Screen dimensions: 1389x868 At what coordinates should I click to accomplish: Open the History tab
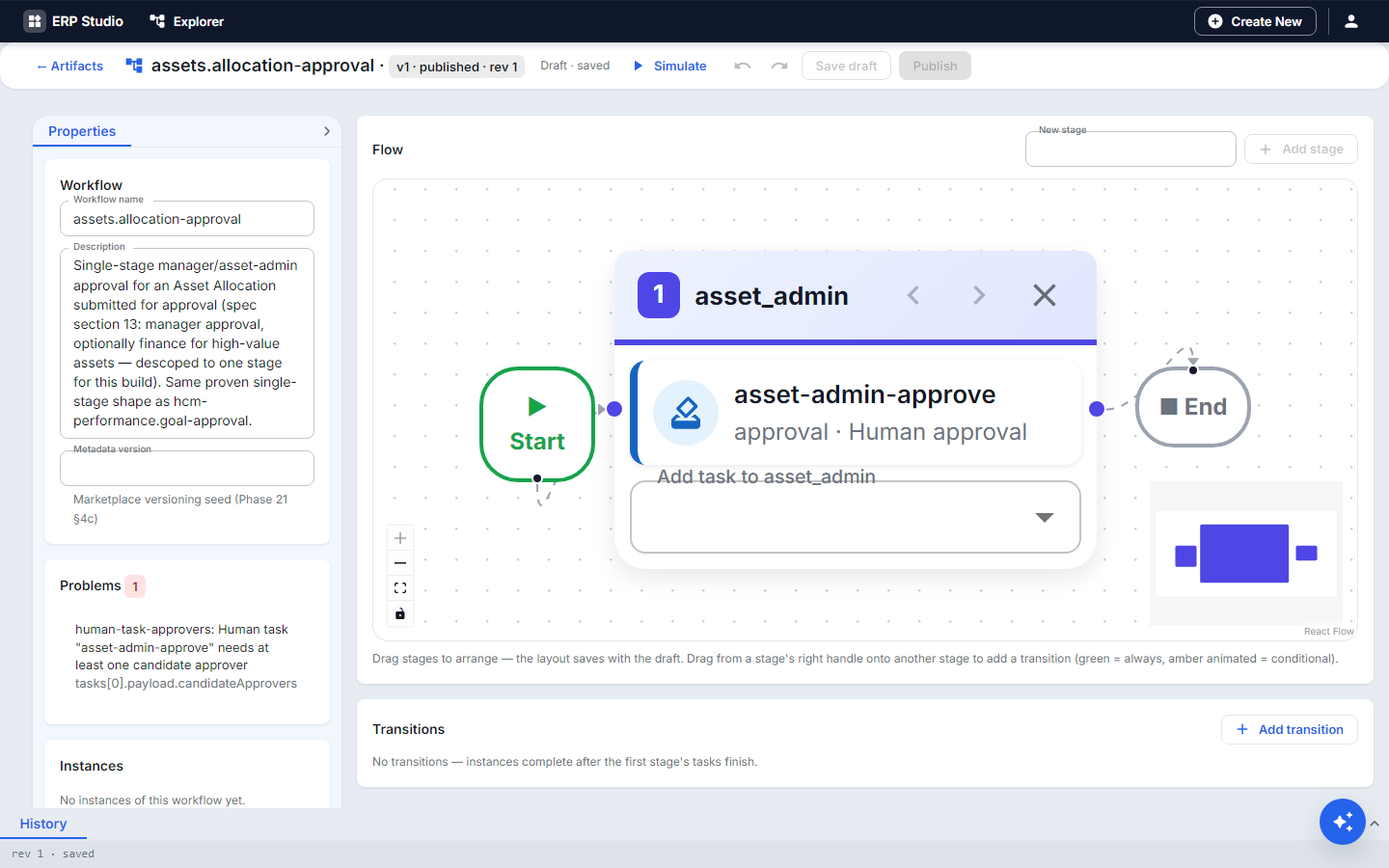coord(43,824)
